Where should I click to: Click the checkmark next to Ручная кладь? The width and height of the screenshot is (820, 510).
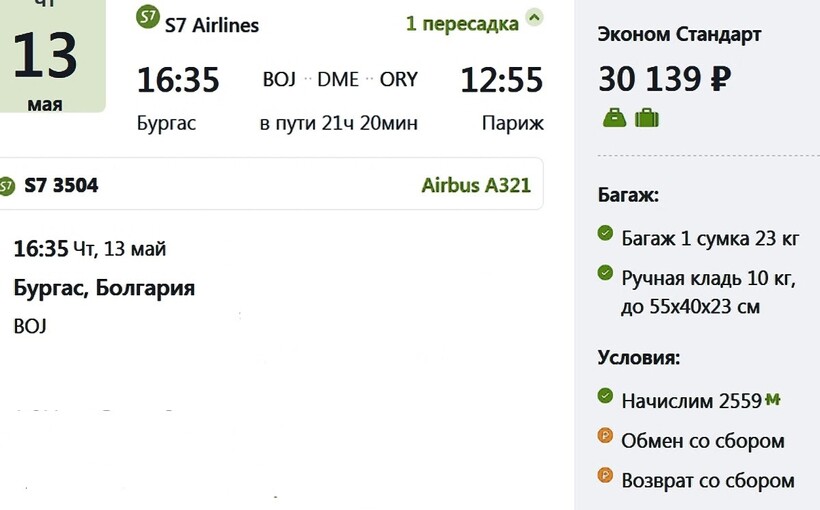coord(605,273)
